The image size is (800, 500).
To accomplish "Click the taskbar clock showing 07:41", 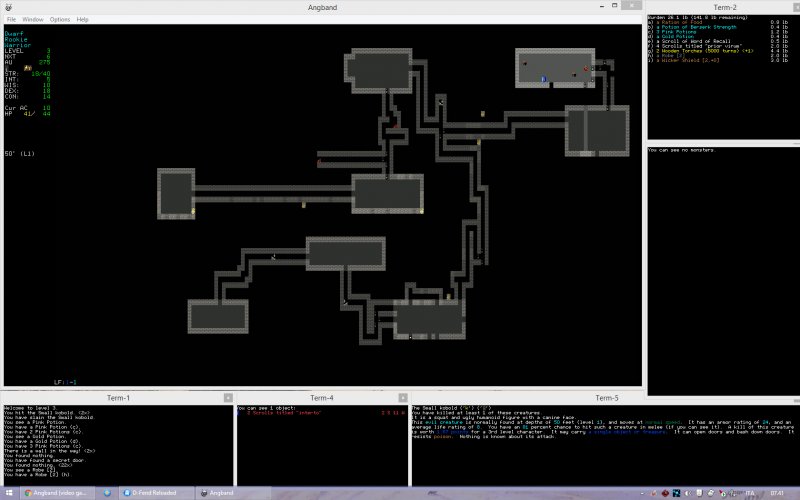I will tap(777, 493).
